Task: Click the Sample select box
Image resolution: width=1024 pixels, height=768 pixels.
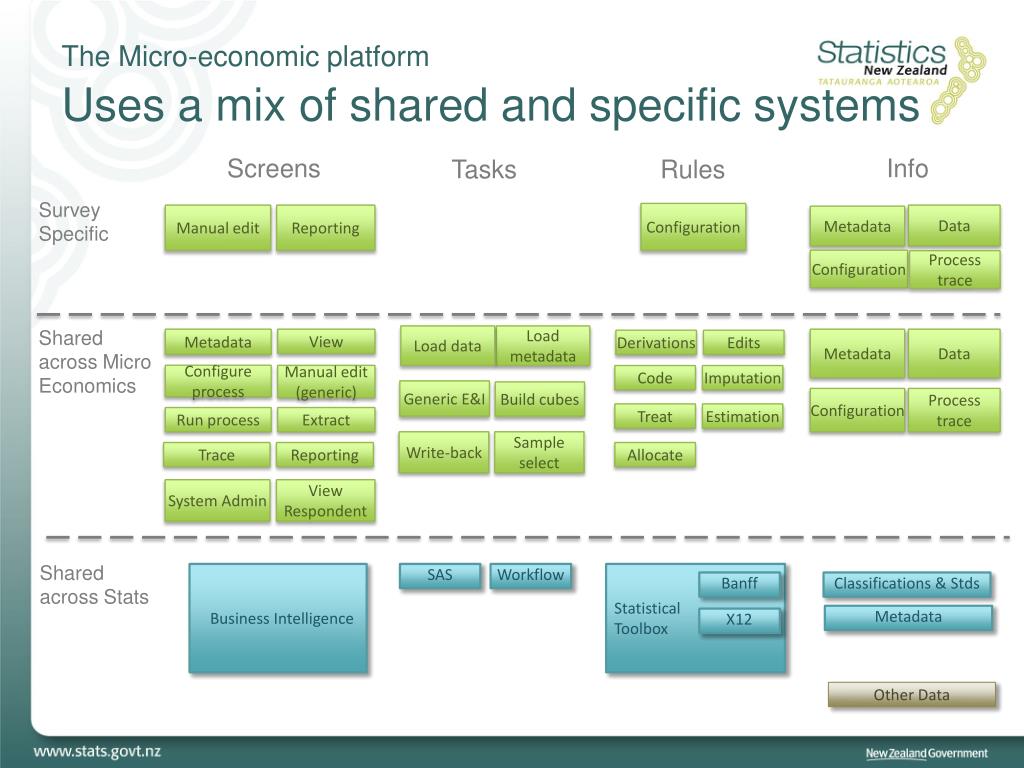Action: click(539, 453)
